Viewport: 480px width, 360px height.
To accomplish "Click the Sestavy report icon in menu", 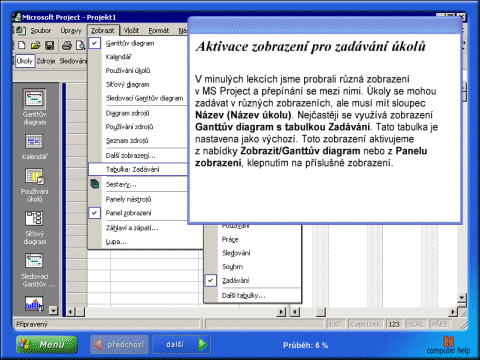I will click(x=95, y=184).
